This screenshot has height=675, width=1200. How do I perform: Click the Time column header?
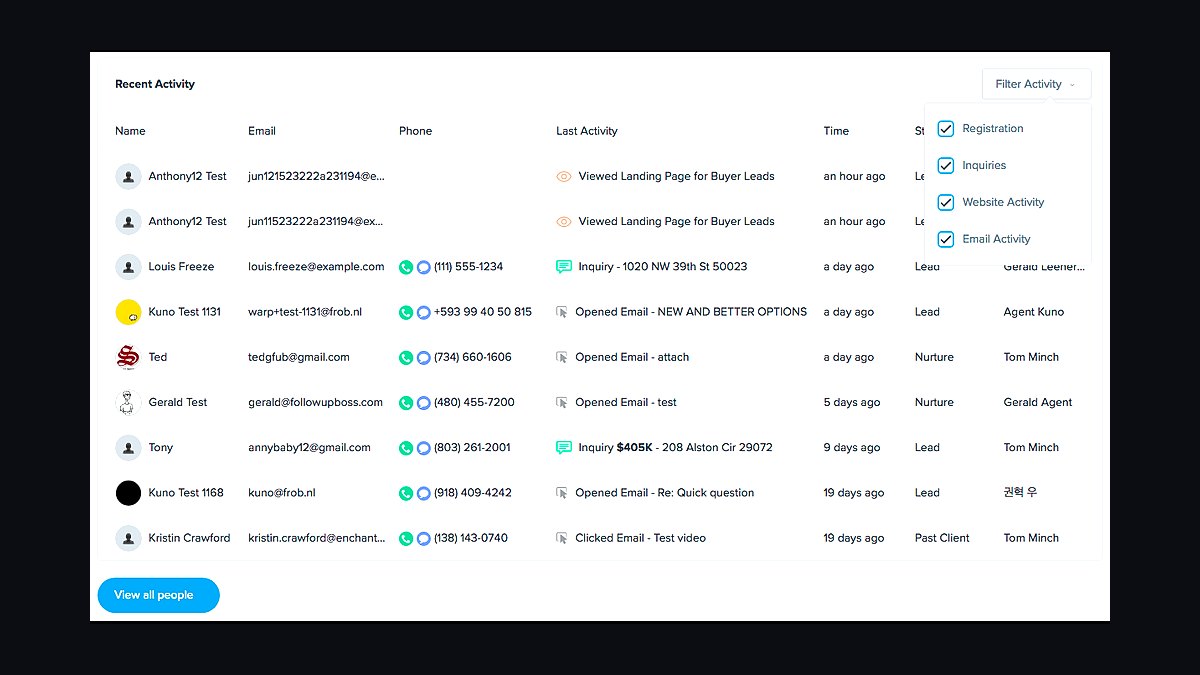point(836,131)
